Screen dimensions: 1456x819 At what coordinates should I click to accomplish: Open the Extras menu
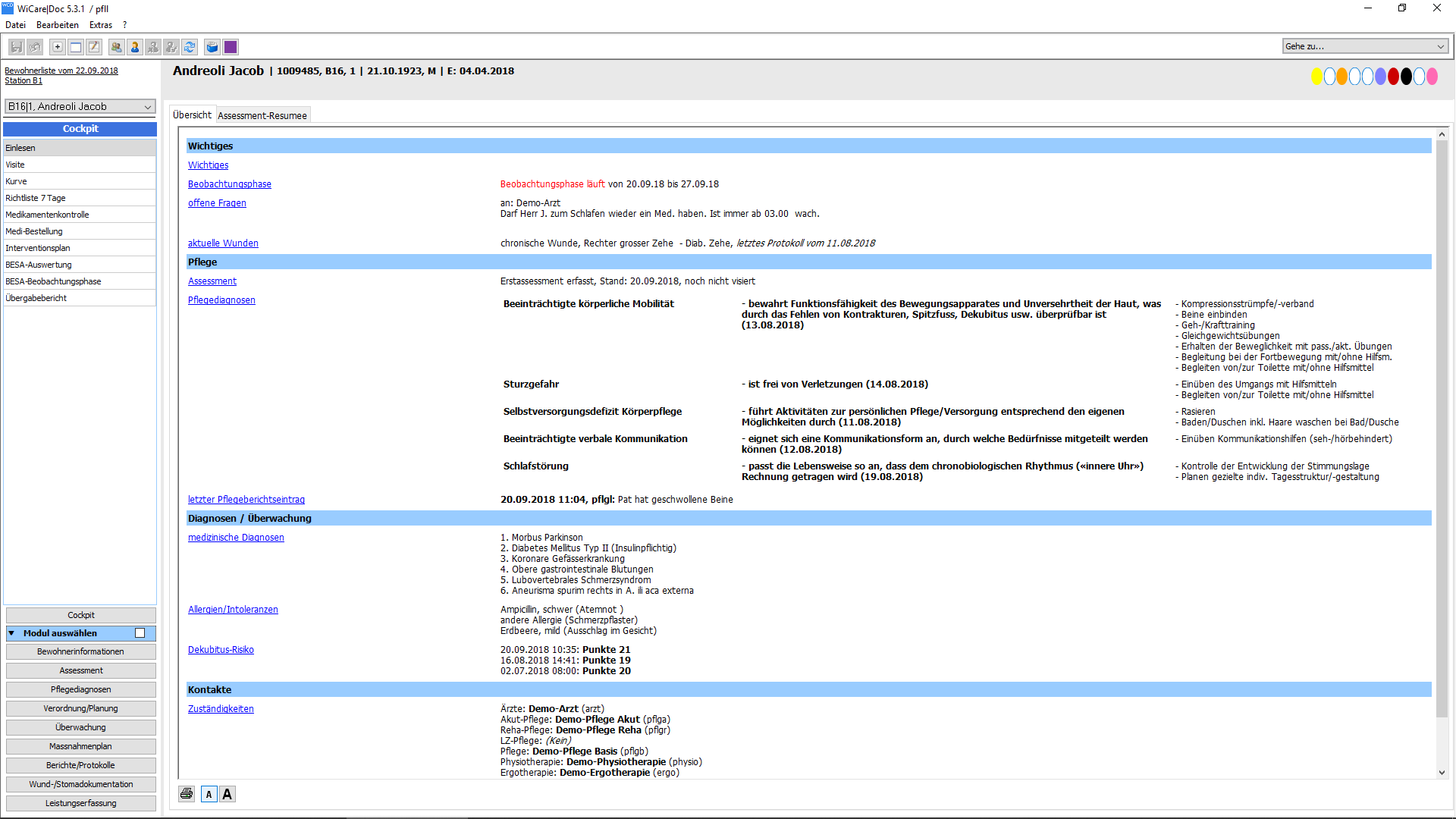pyautogui.click(x=101, y=25)
